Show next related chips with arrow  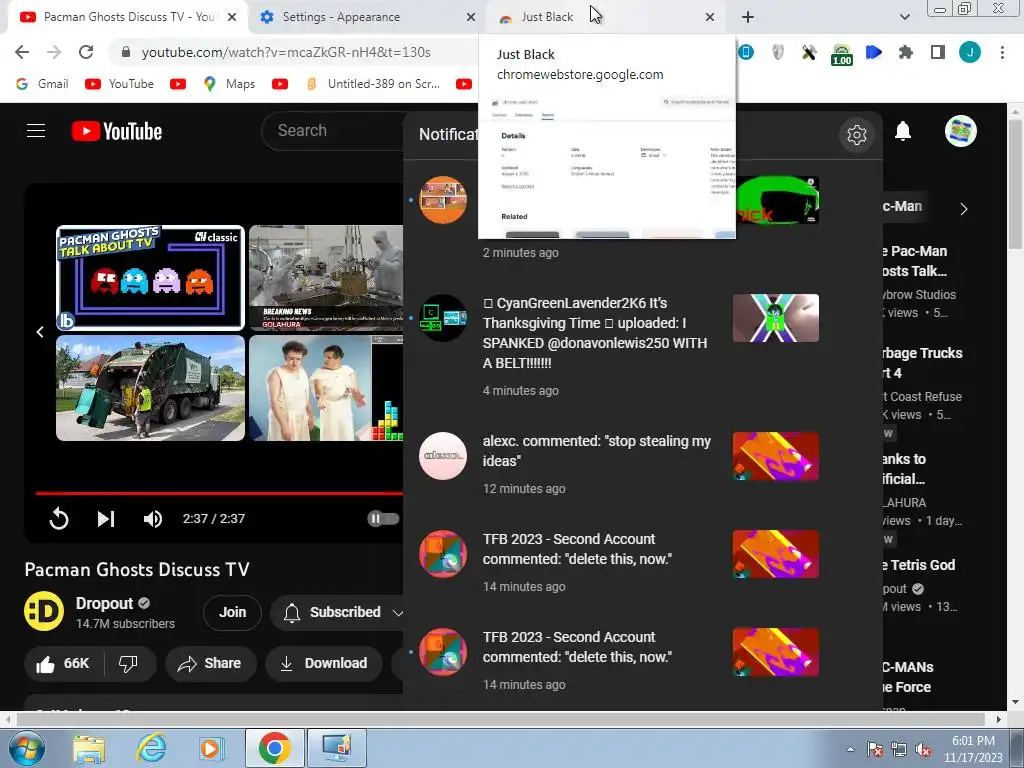click(x=963, y=209)
